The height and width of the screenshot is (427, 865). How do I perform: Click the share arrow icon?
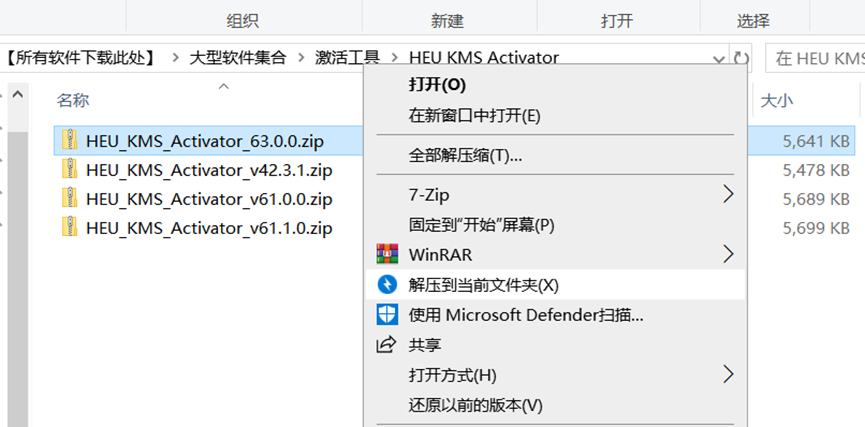[x=387, y=345]
